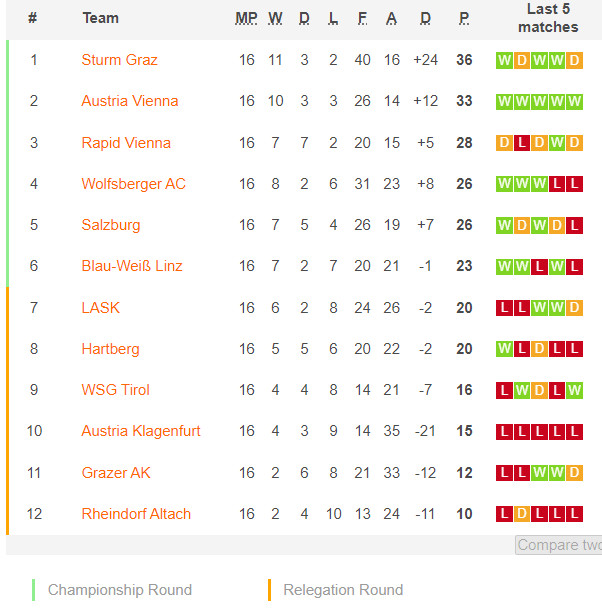Click Hartberg's orange D result badge
The image size is (602, 611).
coord(539,349)
